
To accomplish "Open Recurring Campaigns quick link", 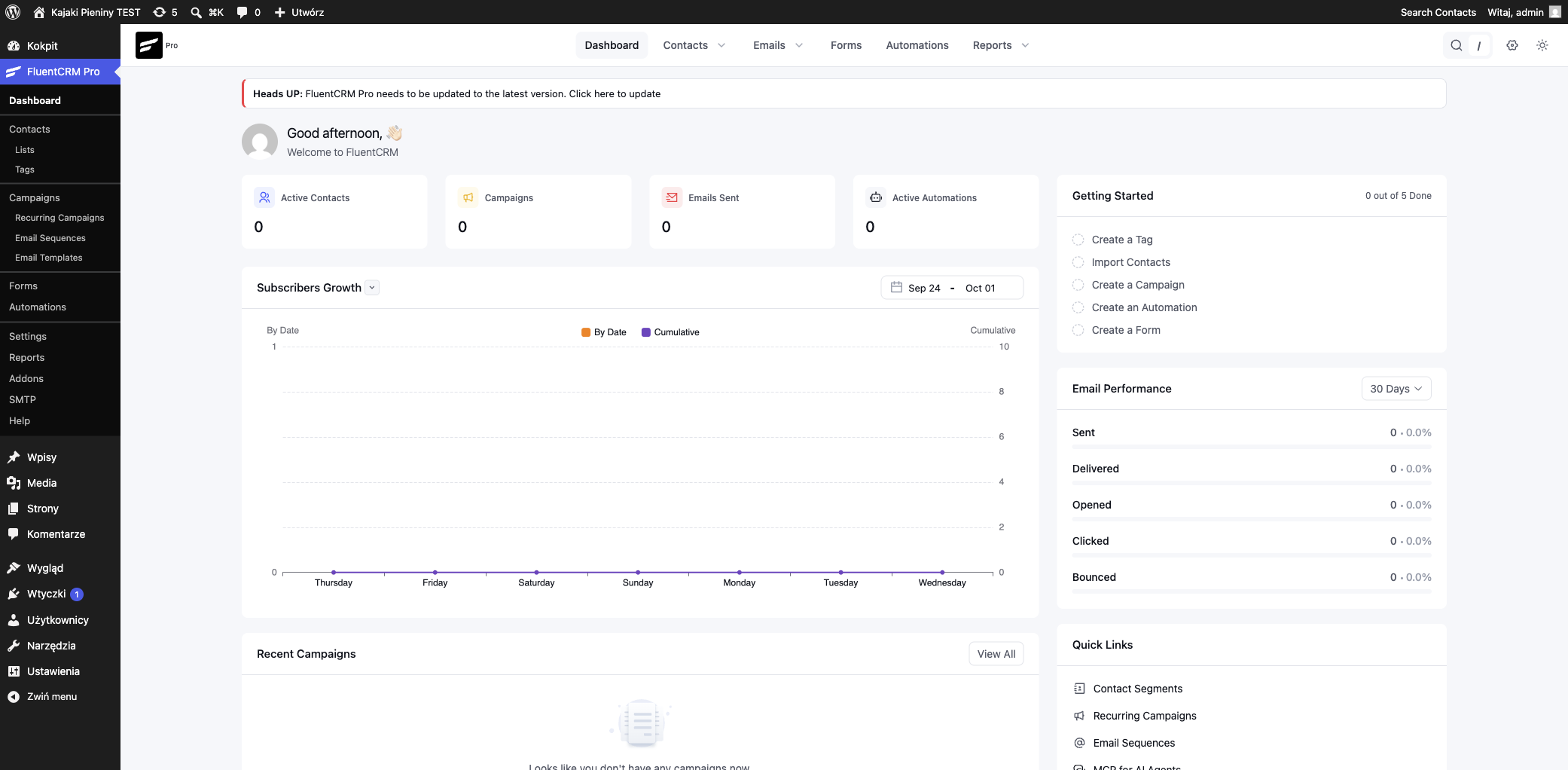I will point(1145,716).
